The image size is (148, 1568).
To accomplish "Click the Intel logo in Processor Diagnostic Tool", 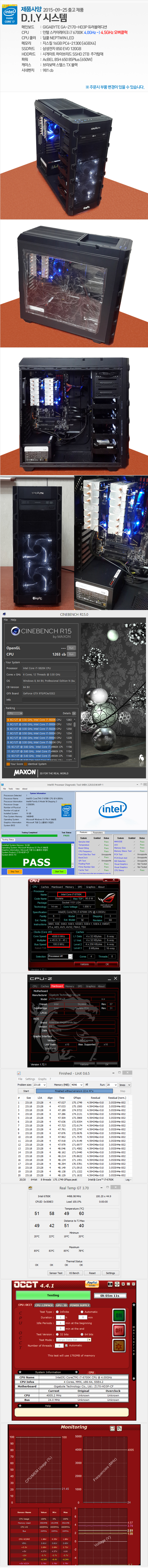I will coord(112,809).
